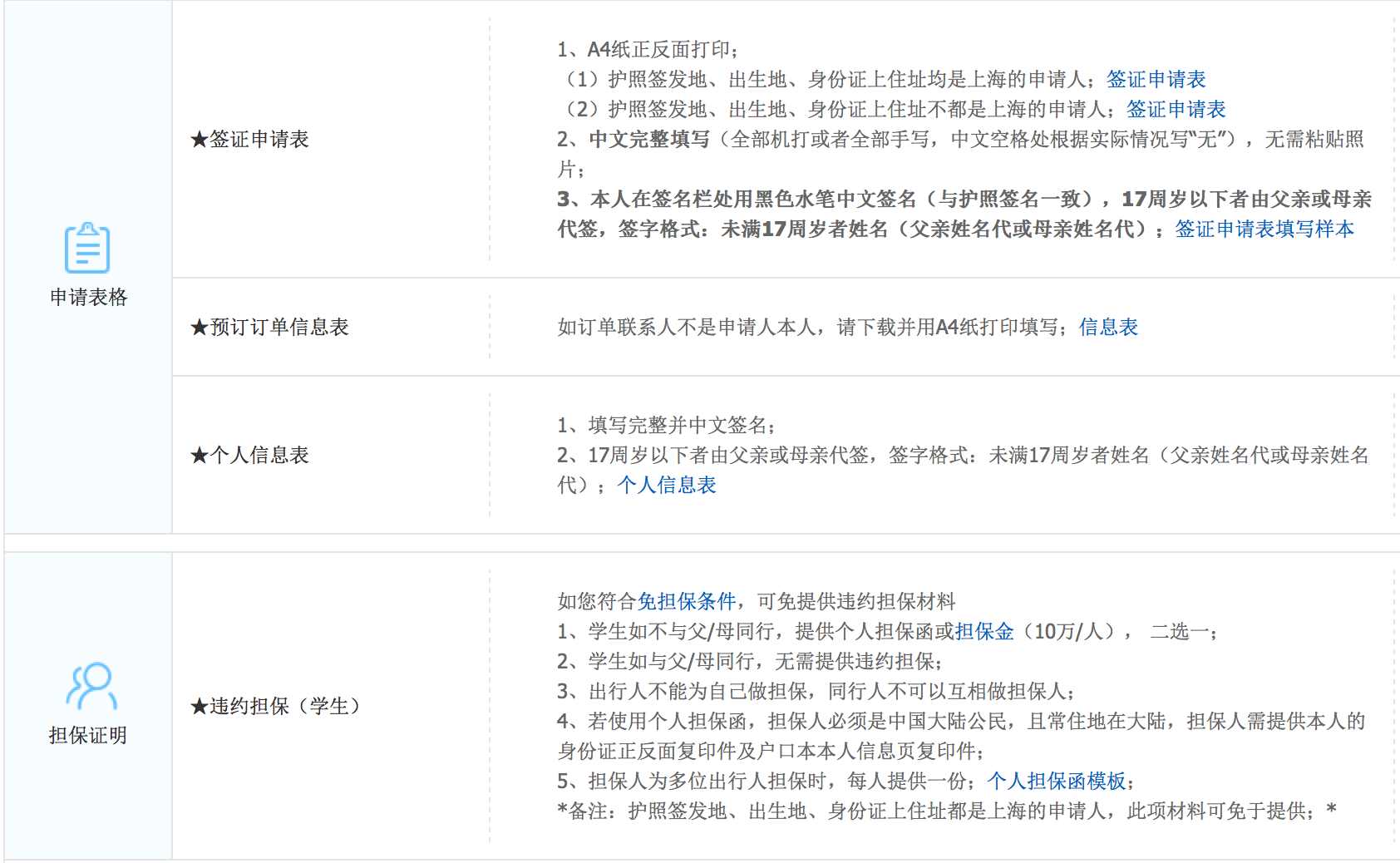
Task: Click the clipboard icon above 申请表格
Action: (x=87, y=248)
